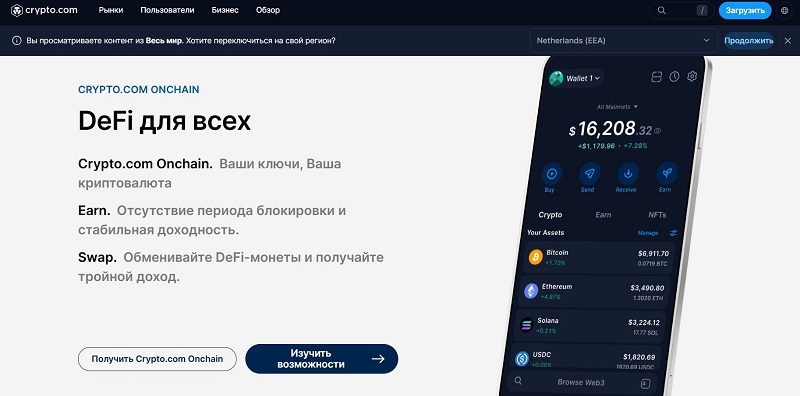Click the $3,490.80 Ethereum value
Screen dimensions: 800x396
[647, 288]
